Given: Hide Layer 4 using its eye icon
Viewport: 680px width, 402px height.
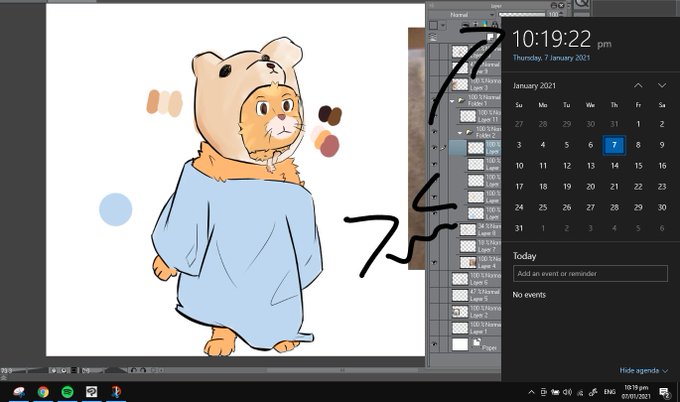Looking at the screenshot, I should [x=435, y=262].
